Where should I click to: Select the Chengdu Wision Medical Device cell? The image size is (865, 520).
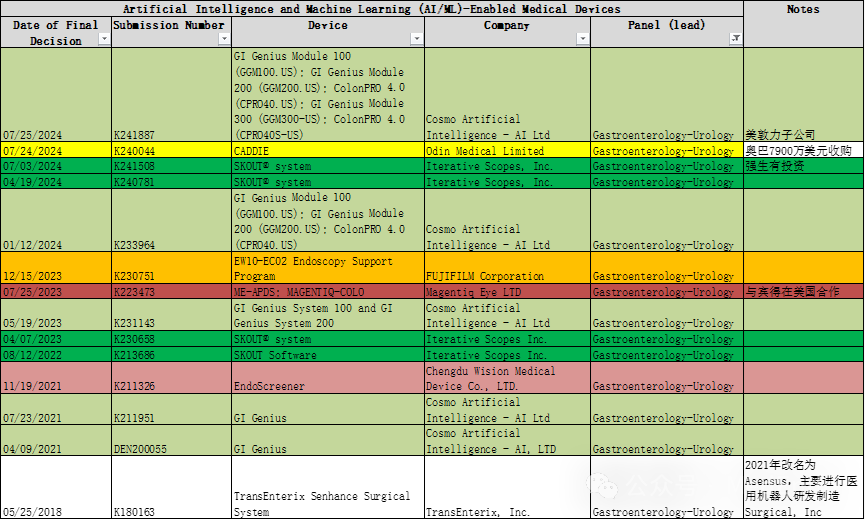[x=507, y=378]
